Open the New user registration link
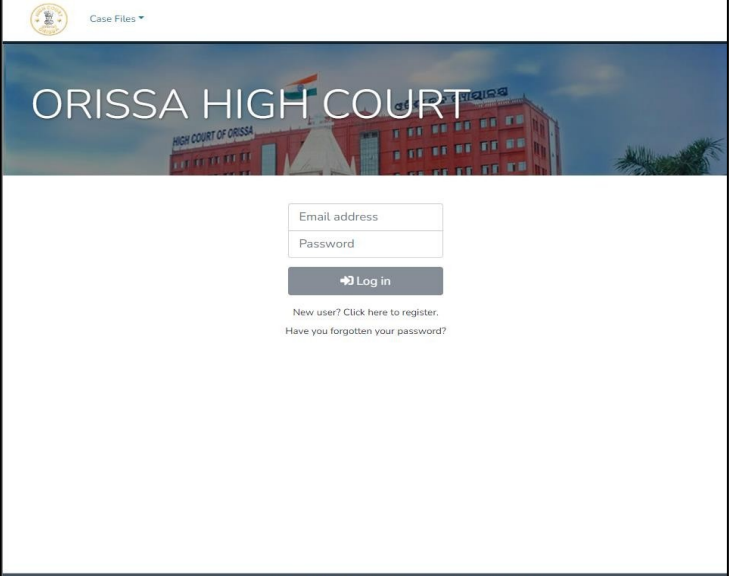The width and height of the screenshot is (731, 576). 365,312
